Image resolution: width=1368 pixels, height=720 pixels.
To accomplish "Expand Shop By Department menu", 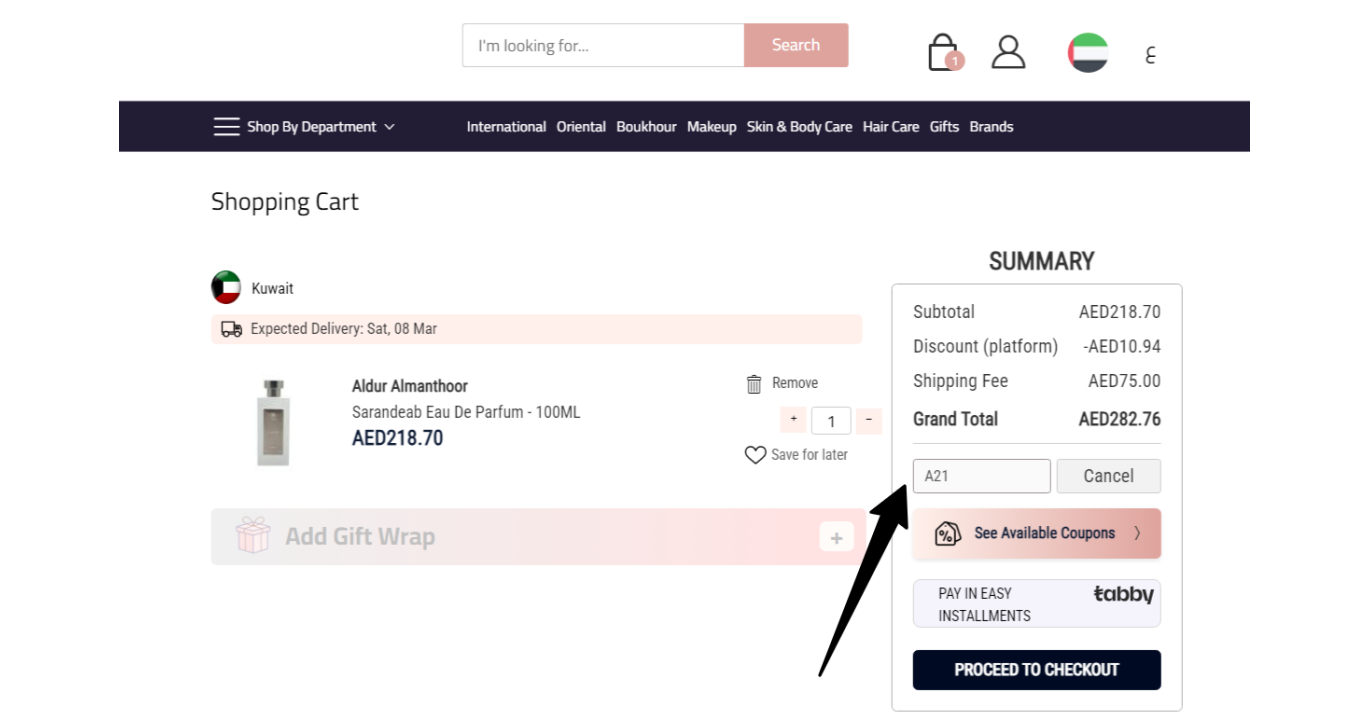I will tap(304, 127).
